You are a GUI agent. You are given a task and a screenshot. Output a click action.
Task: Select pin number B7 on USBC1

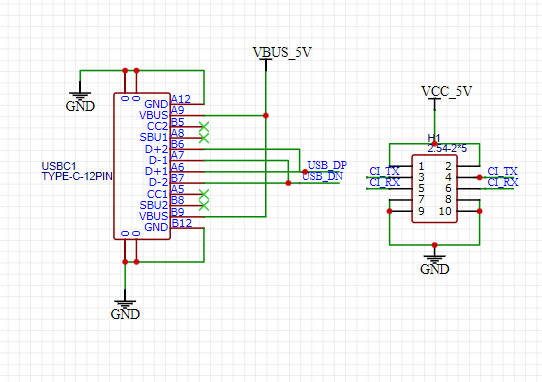click(x=178, y=178)
